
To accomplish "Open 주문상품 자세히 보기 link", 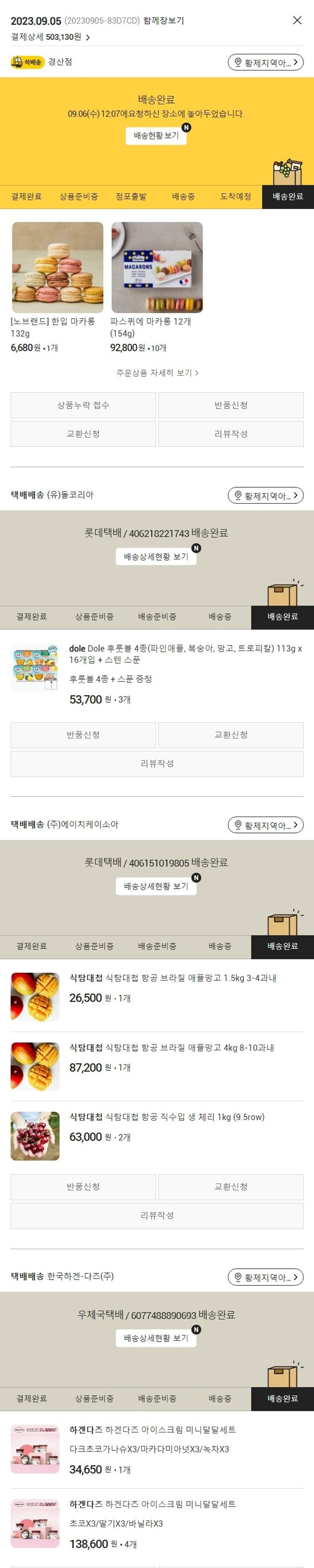I will [157, 373].
